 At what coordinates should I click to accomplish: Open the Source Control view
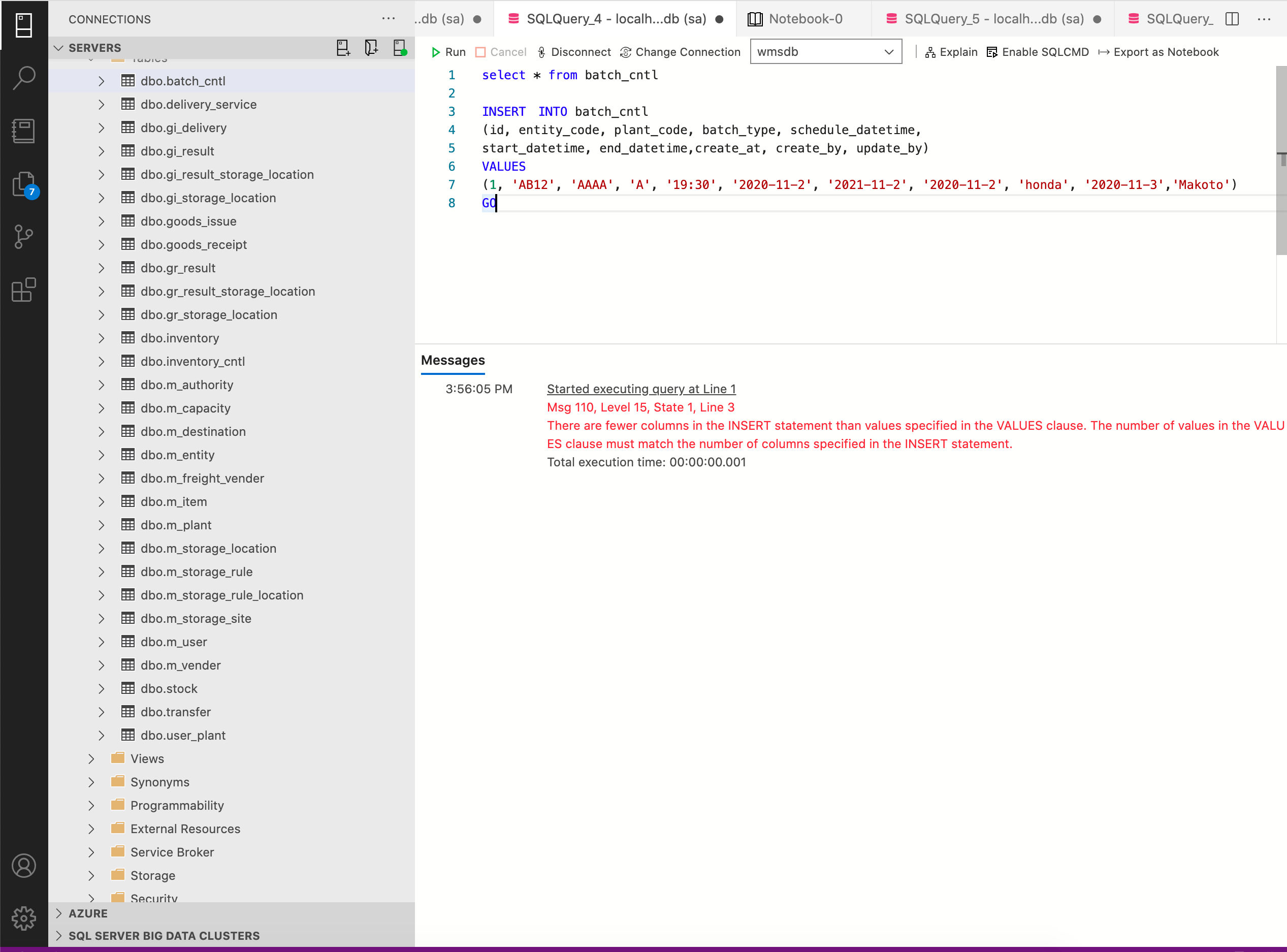[24, 237]
